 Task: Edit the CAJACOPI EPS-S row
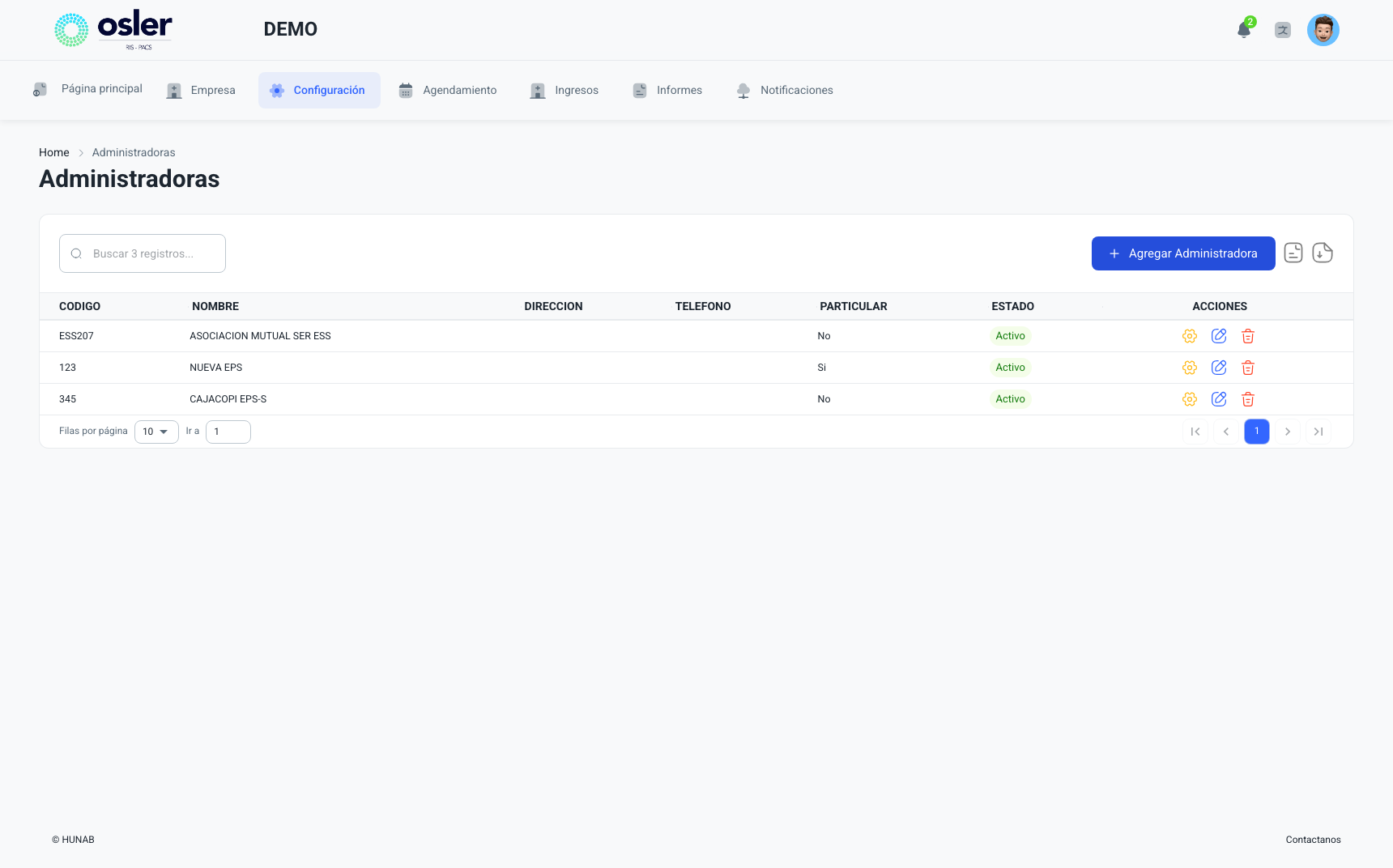(1219, 399)
